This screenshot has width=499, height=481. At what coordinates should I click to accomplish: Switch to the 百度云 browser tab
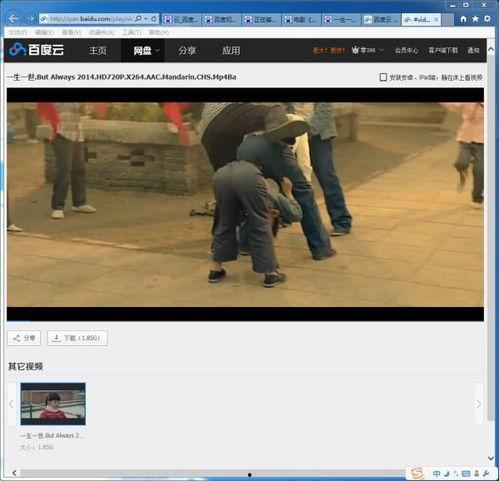[x=382, y=20]
